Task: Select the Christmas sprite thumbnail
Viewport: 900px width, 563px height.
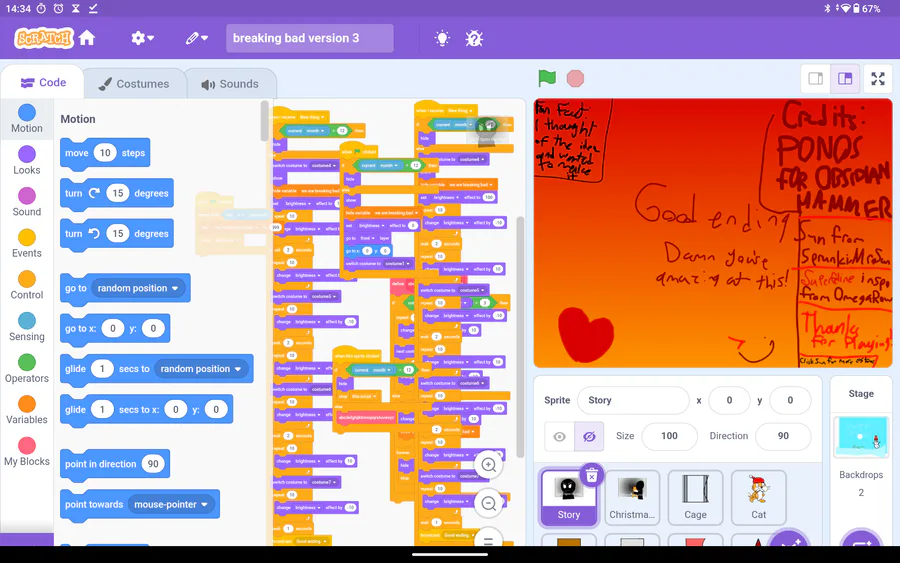Action: [632, 497]
